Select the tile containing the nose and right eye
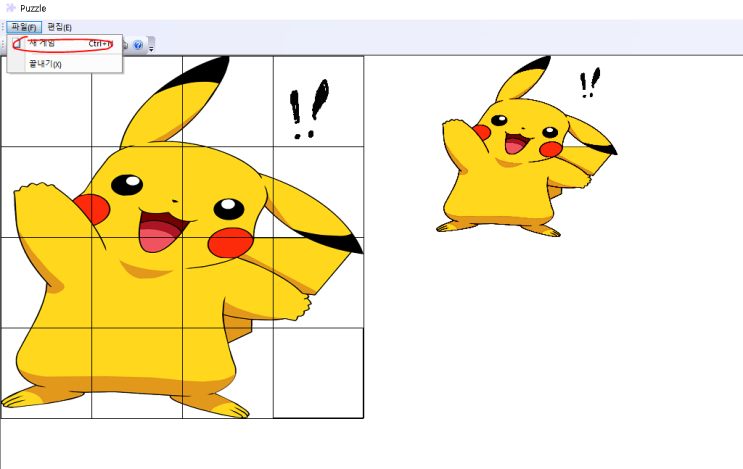The width and height of the screenshot is (743, 469). click(x=228, y=192)
